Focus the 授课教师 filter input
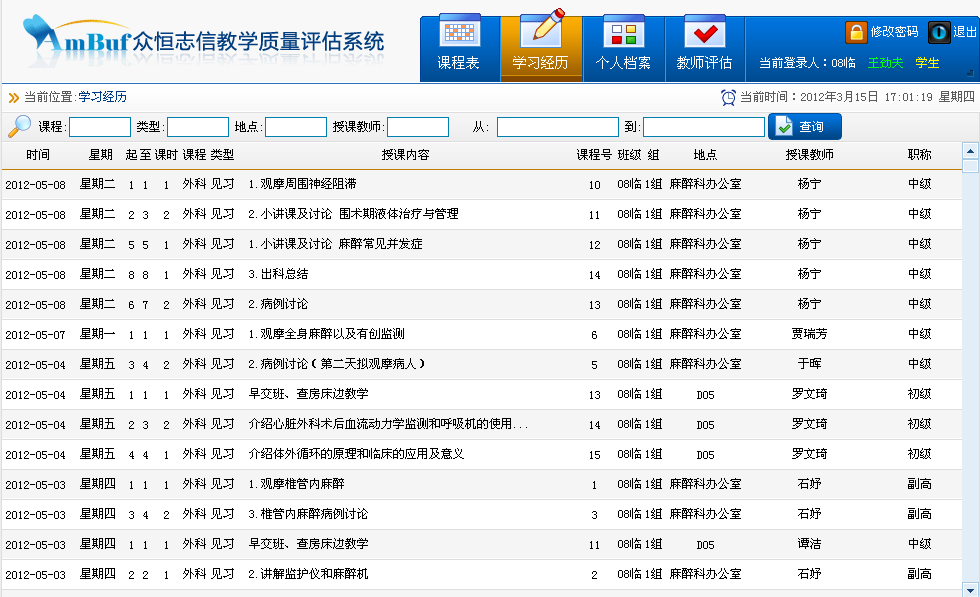 pyautogui.click(x=418, y=127)
